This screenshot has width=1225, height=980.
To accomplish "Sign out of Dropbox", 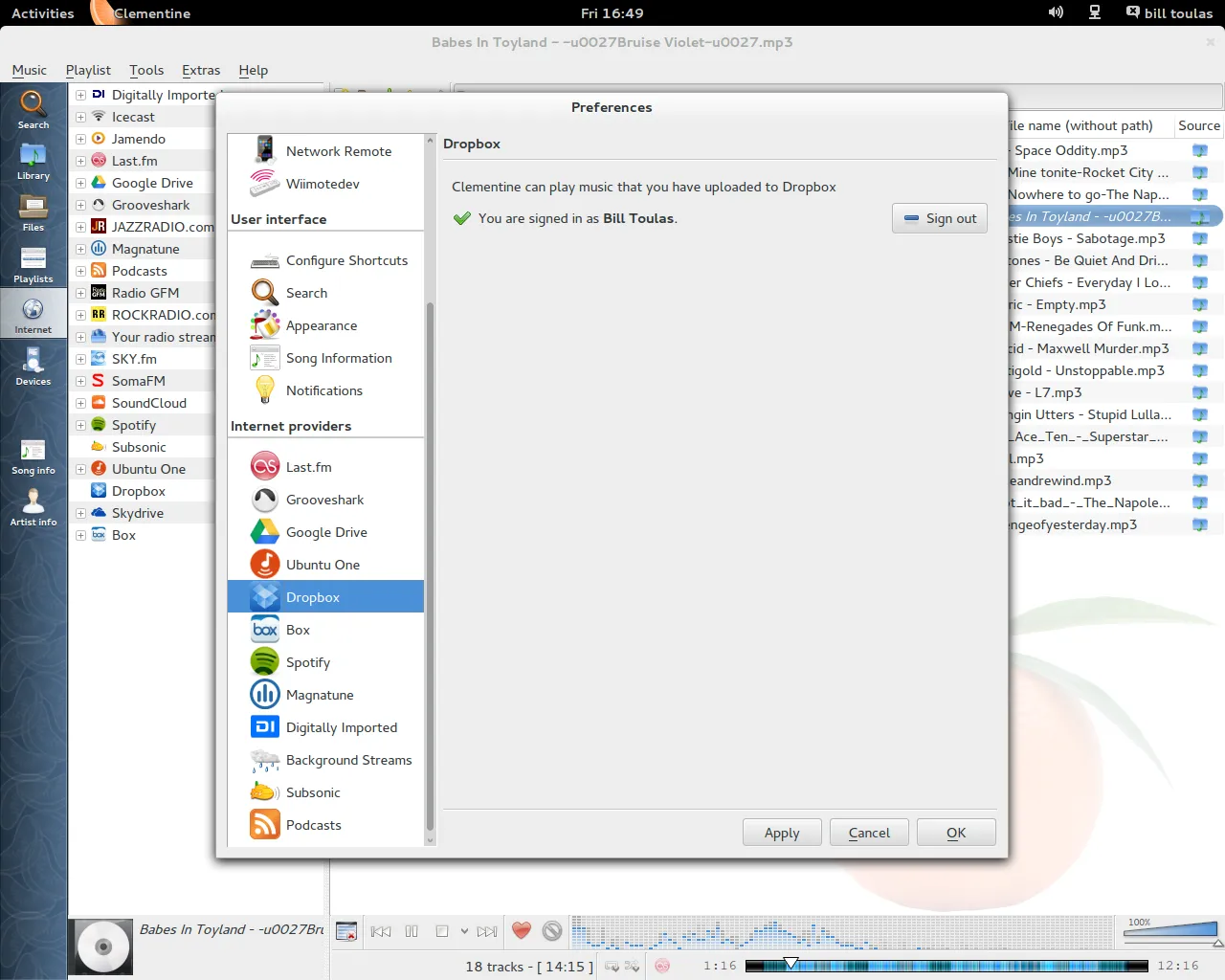I will click(940, 218).
